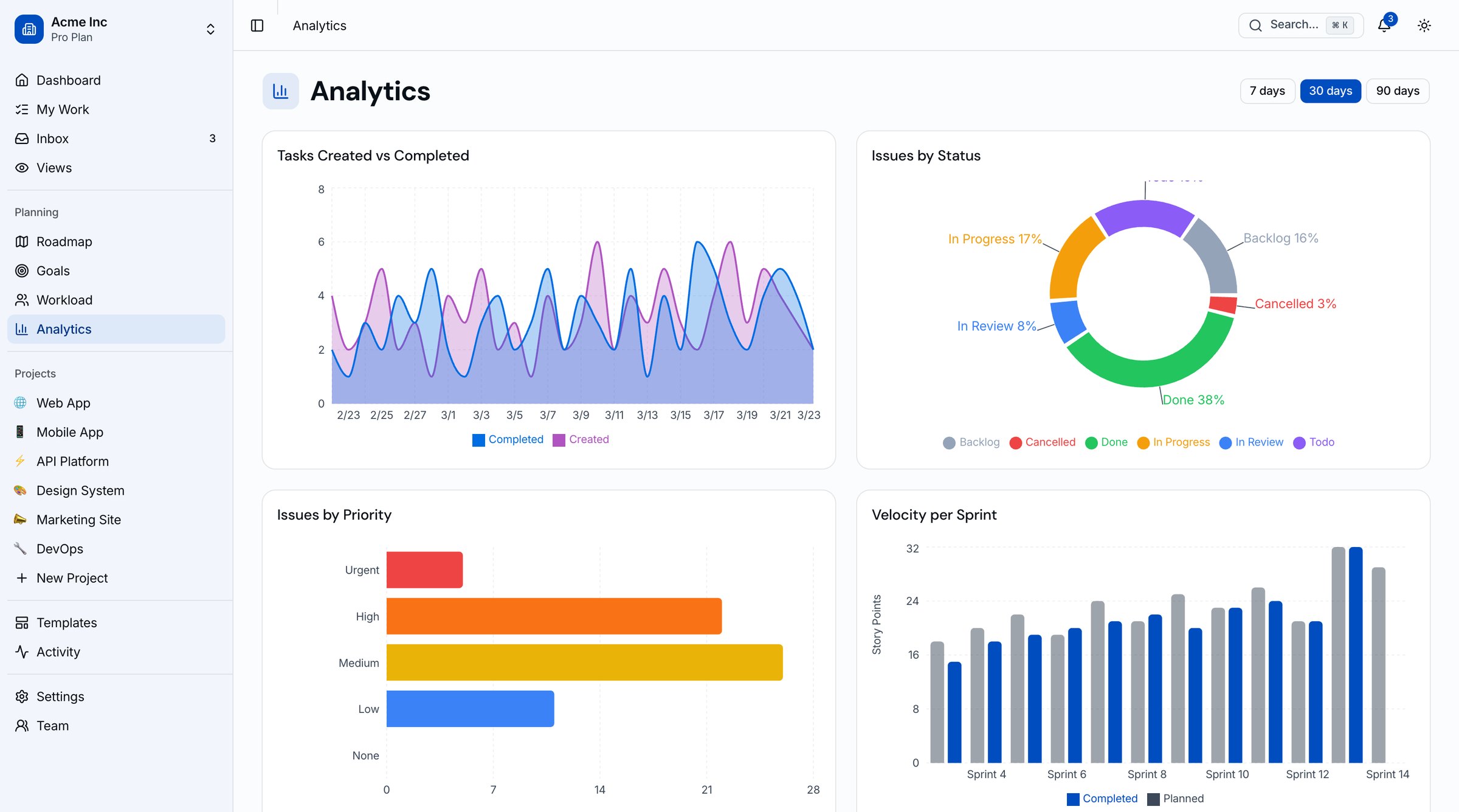Click the DevOps wrench icon

pos(21,548)
